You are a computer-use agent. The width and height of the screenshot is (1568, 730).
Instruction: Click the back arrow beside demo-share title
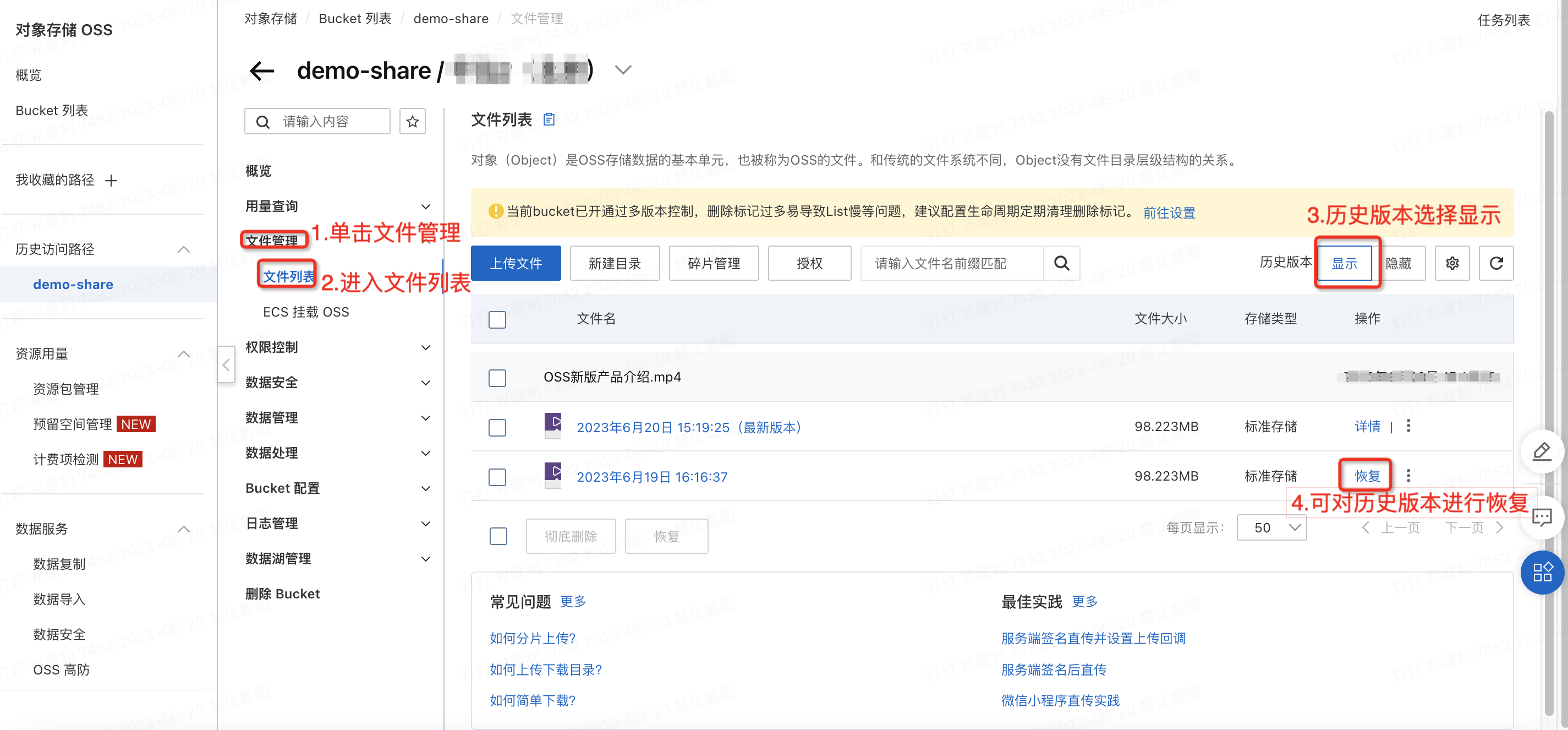(262, 71)
